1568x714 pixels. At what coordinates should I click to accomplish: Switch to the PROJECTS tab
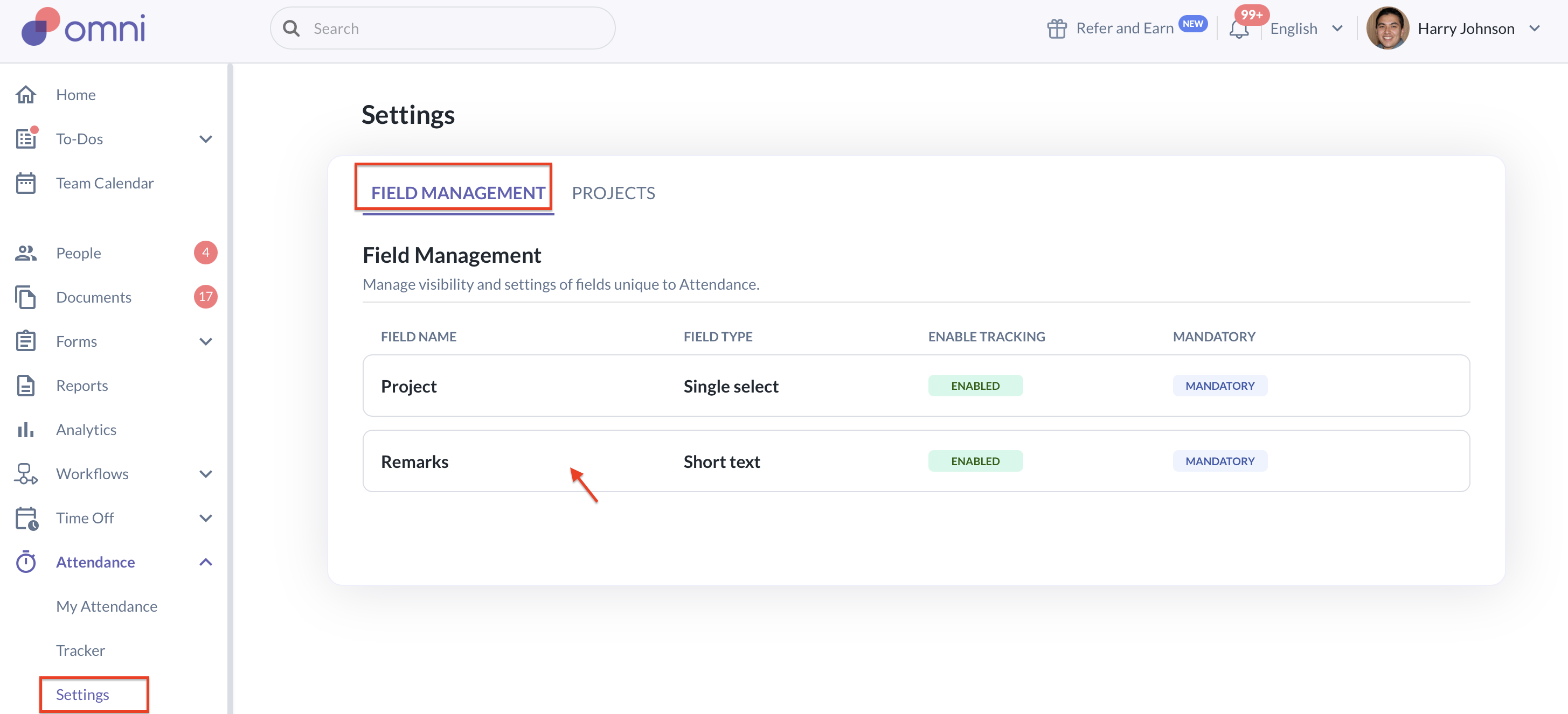613,193
